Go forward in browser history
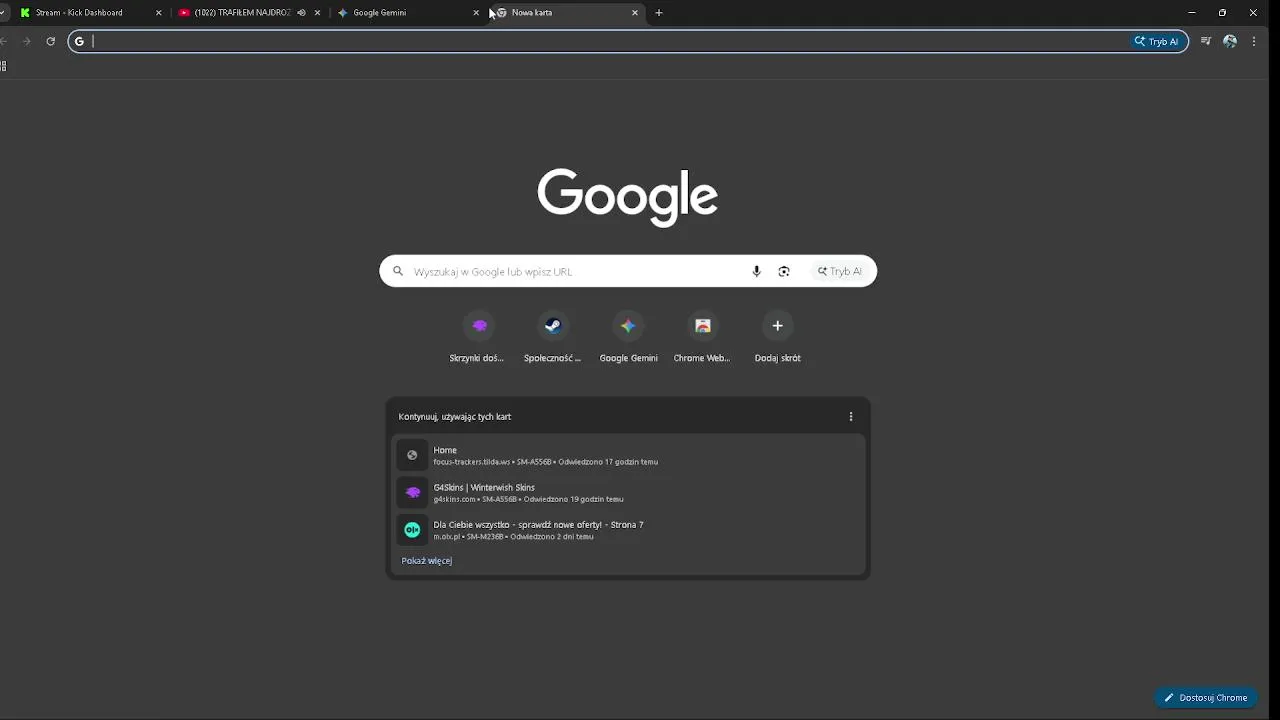The width and height of the screenshot is (1280, 720). click(x=26, y=41)
